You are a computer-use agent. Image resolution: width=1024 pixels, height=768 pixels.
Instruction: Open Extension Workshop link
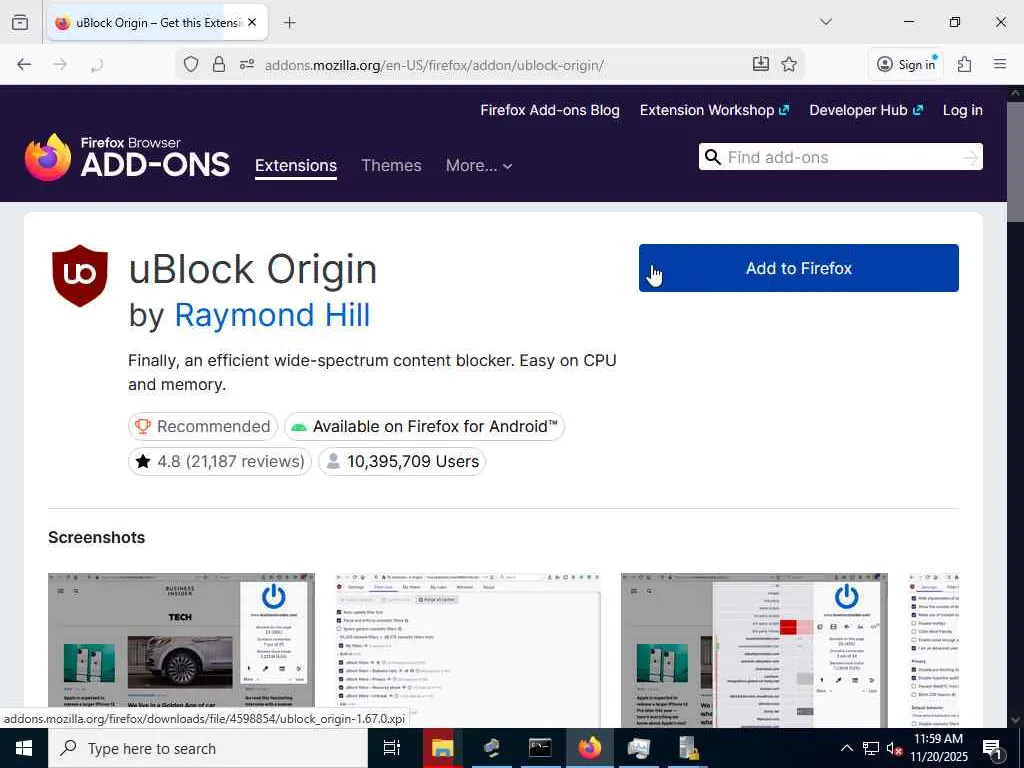714,110
